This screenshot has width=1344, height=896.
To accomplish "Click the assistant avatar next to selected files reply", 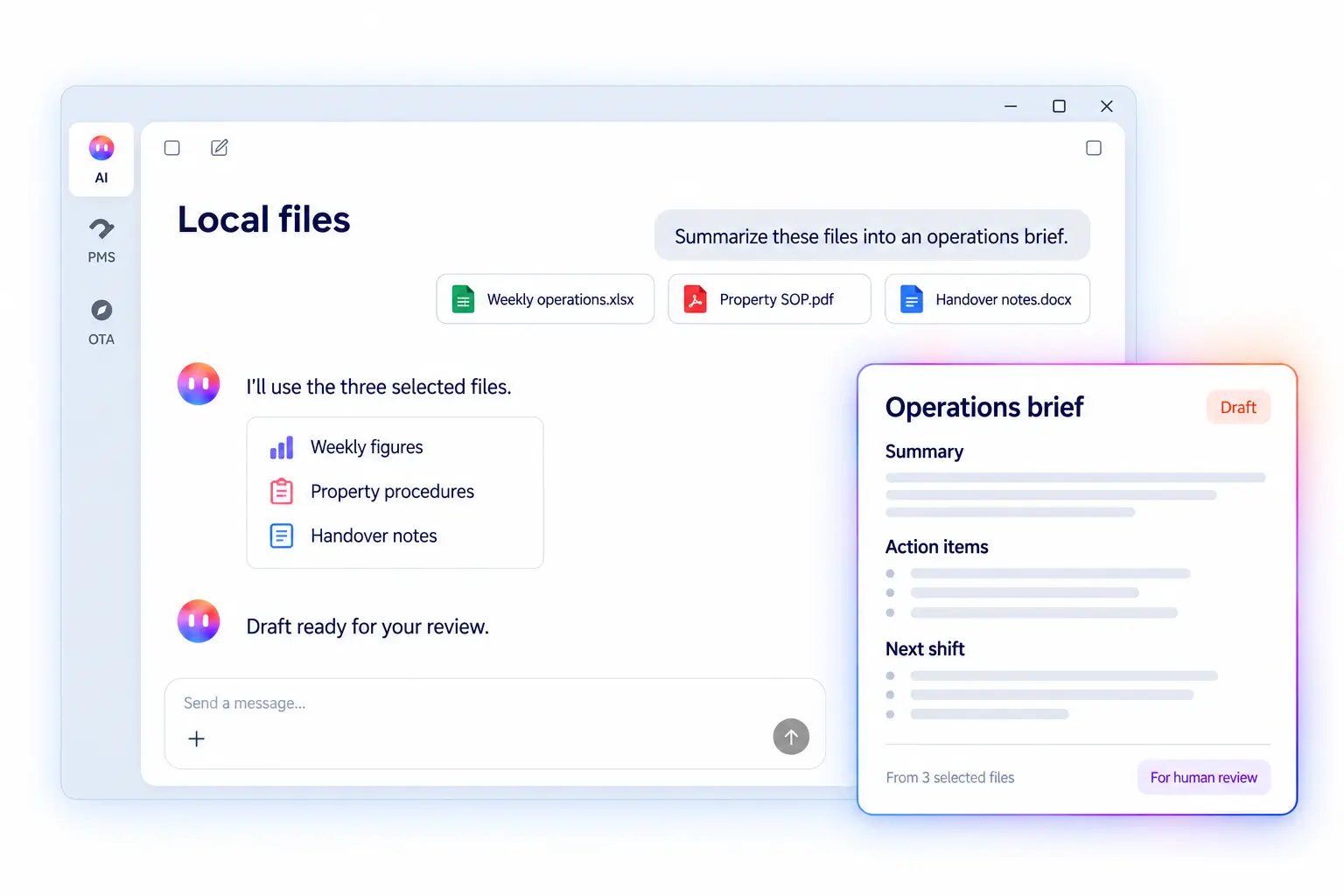I will 199,384.
